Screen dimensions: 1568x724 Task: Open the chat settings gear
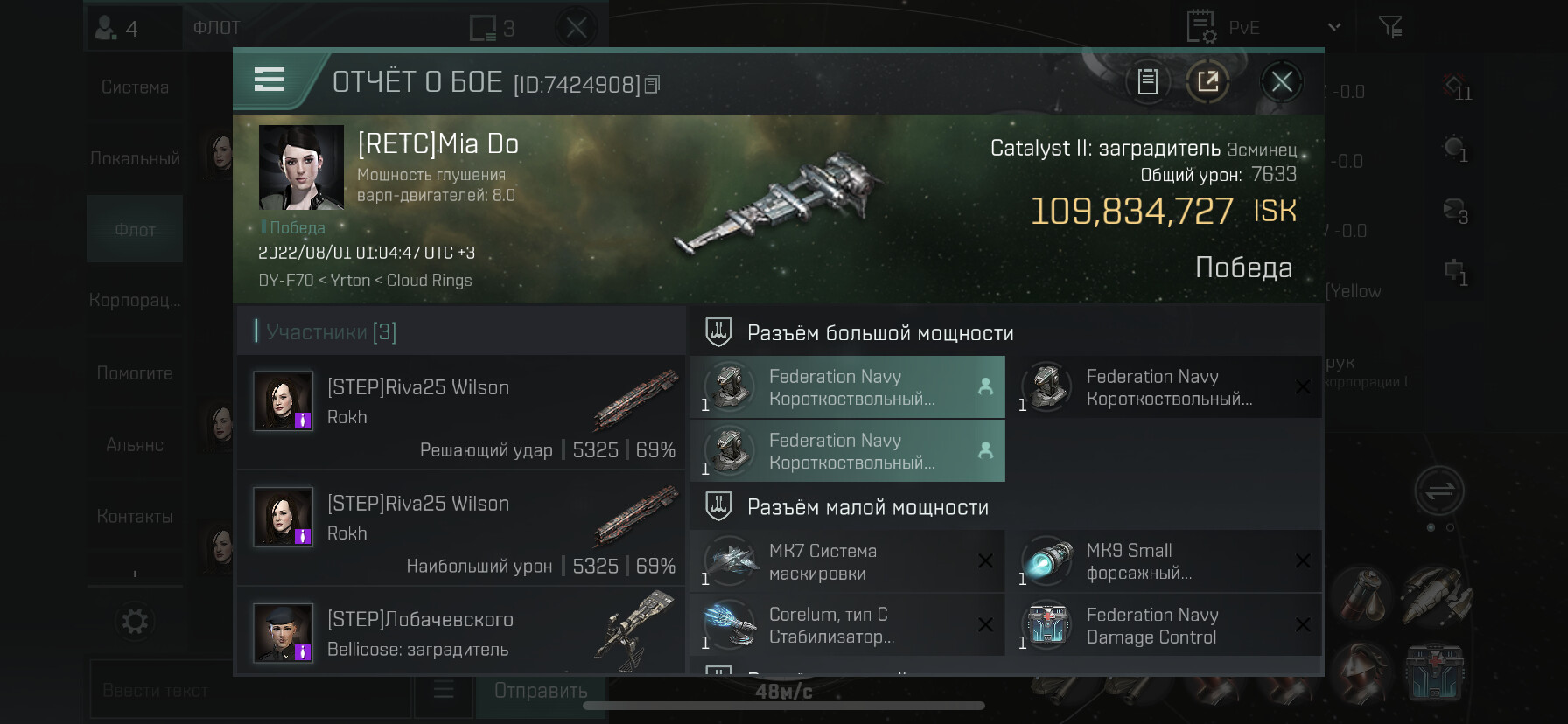pos(135,622)
